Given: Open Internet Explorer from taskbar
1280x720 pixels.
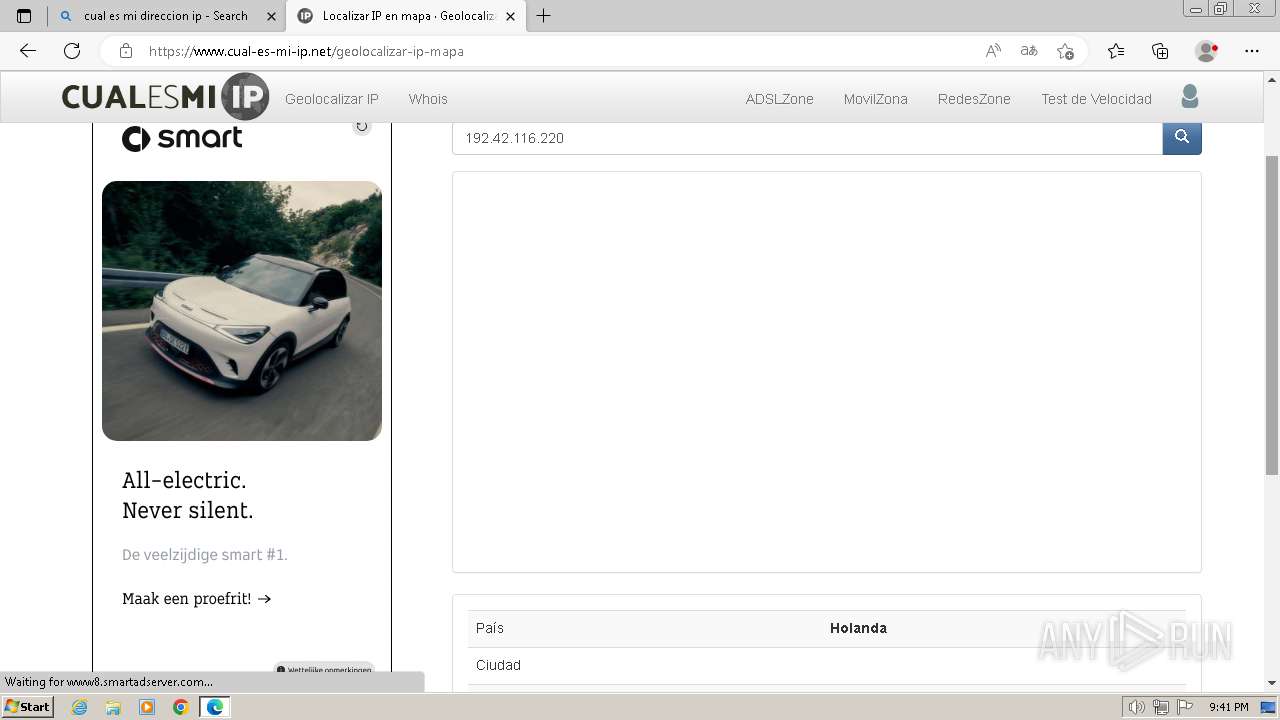Looking at the screenshot, I should coord(80,707).
